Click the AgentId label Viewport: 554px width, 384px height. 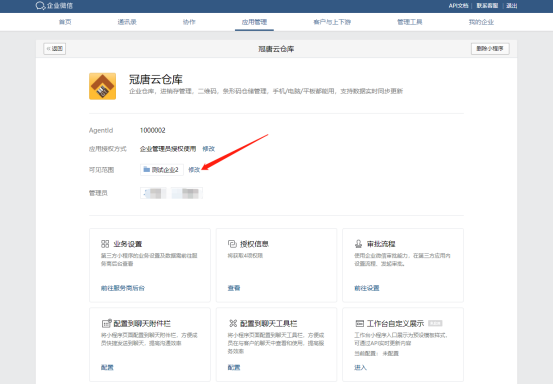[101, 130]
